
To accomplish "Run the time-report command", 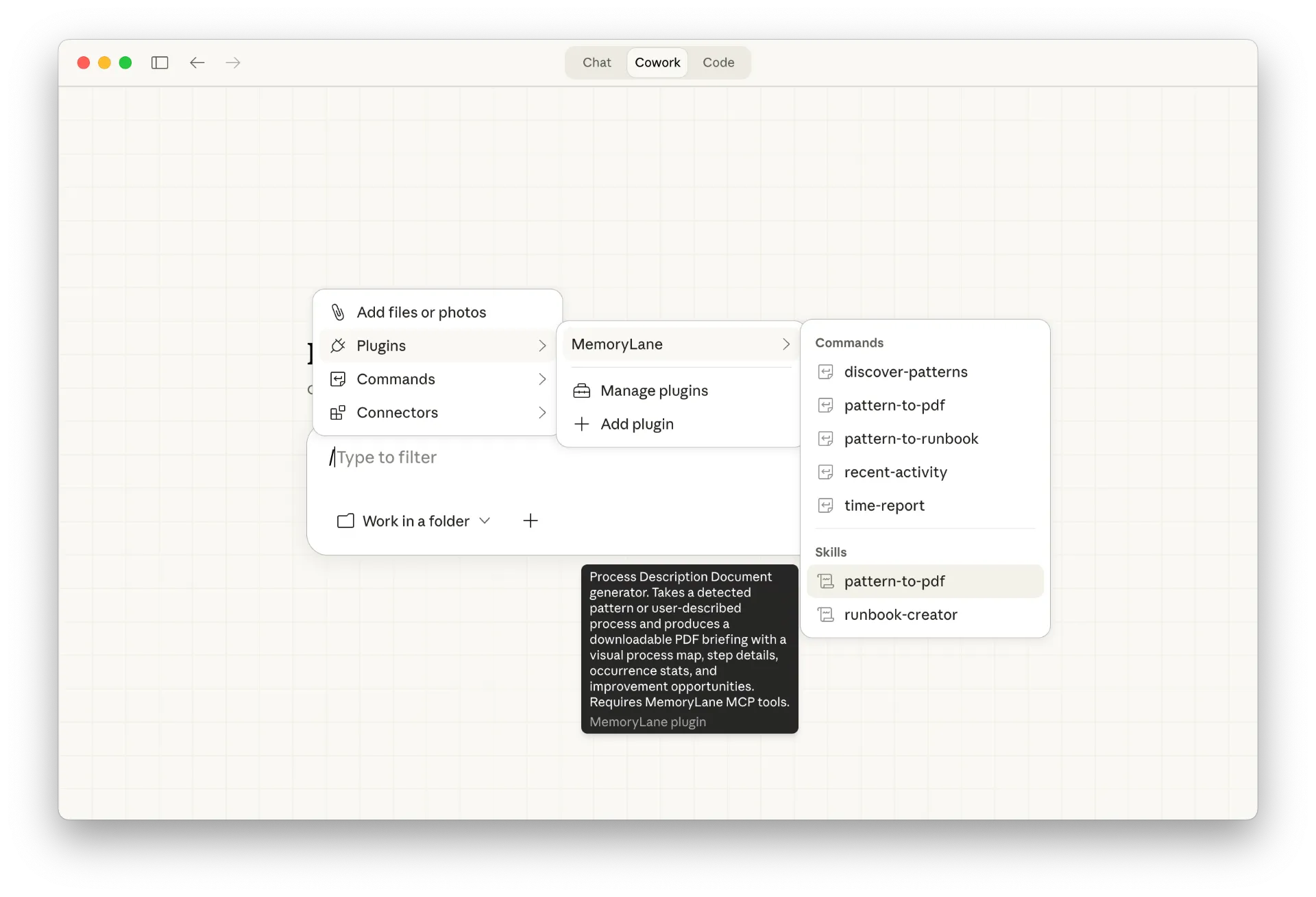I will click(884, 505).
